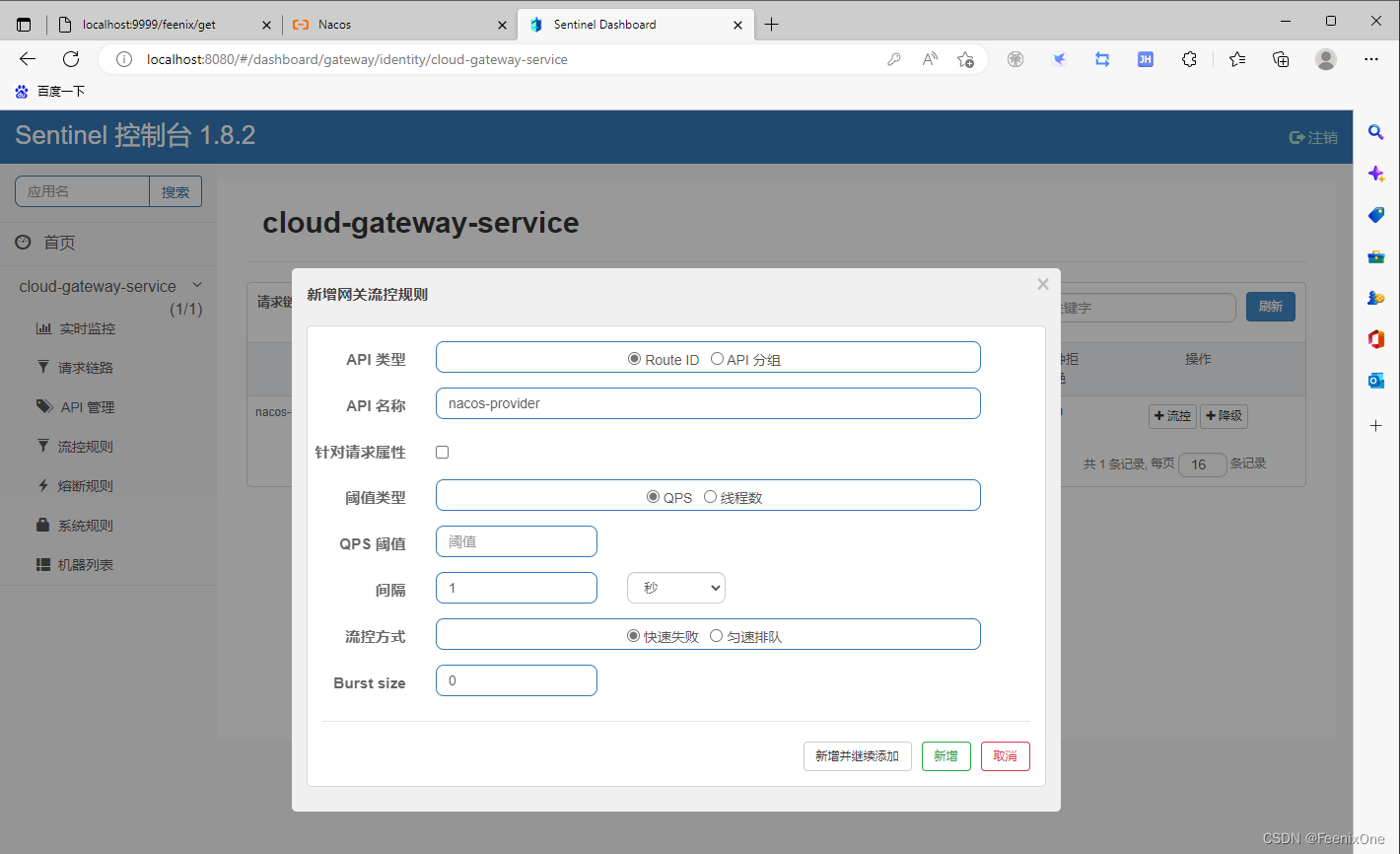The width and height of the screenshot is (1400, 854).
Task: Select the 线程数 radio button
Action: (x=710, y=497)
